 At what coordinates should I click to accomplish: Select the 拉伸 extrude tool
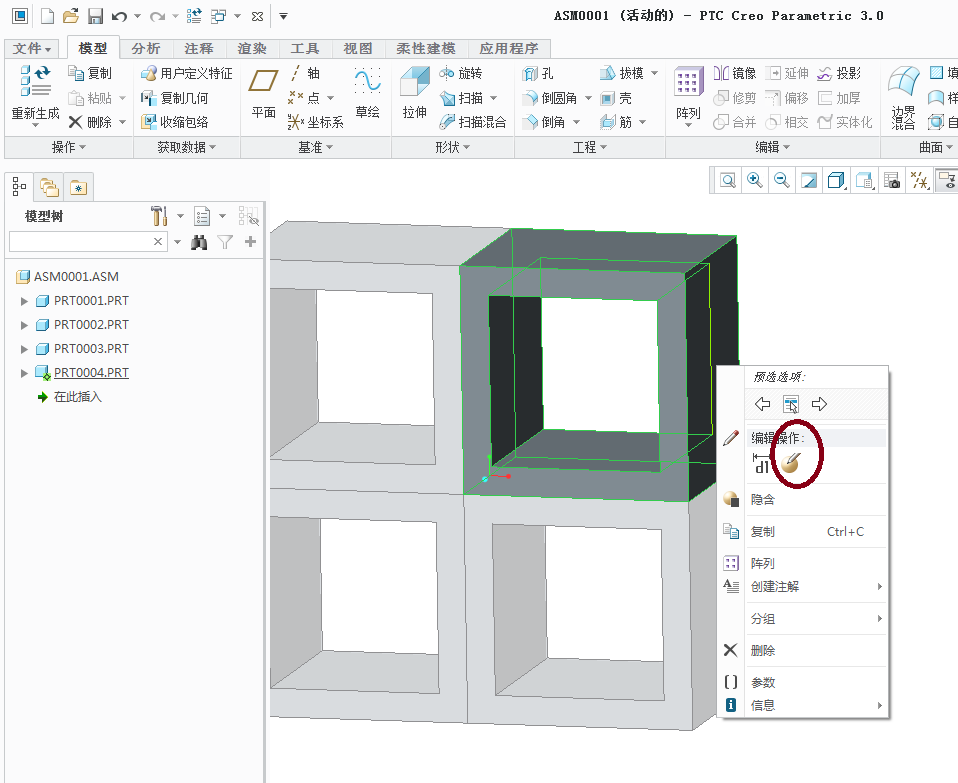[x=414, y=93]
